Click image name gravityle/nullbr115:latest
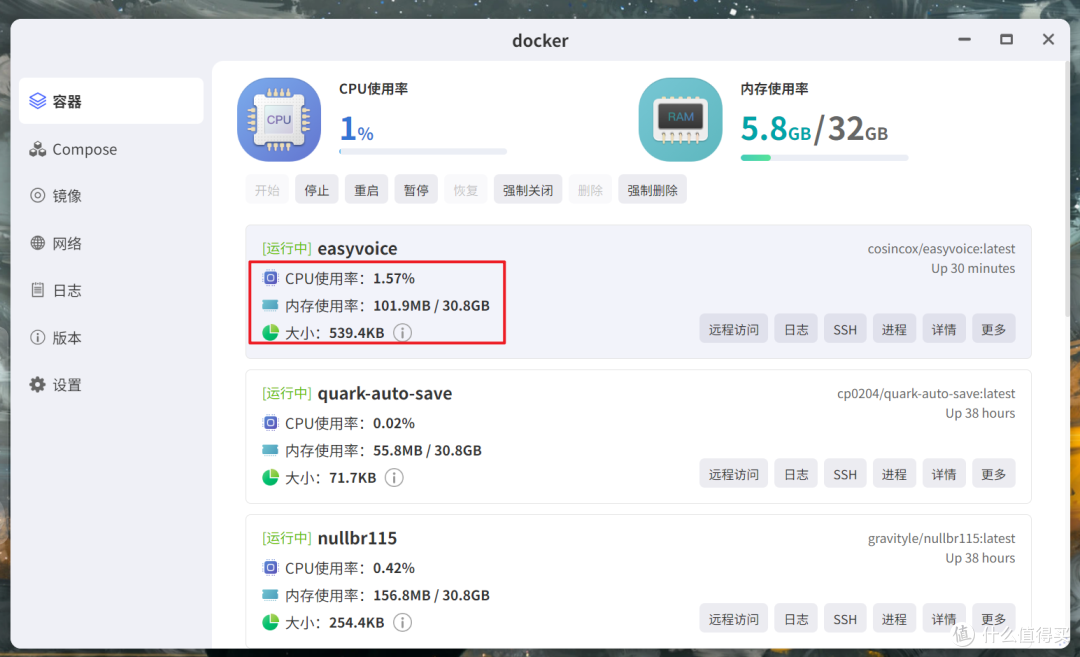The image size is (1080, 657). (x=941, y=538)
